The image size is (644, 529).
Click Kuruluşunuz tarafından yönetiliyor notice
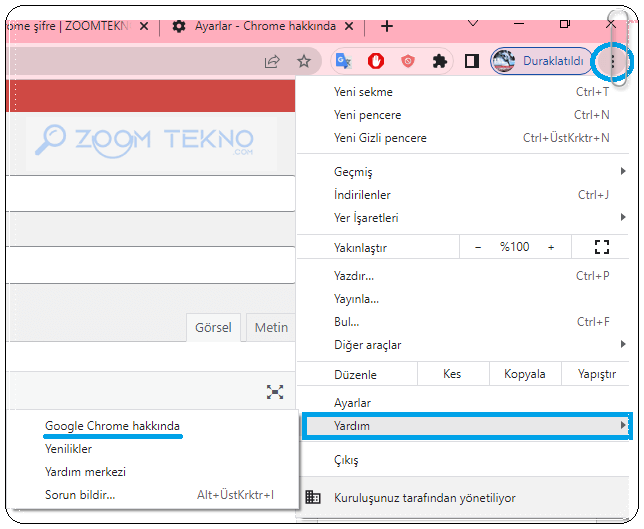point(463,498)
